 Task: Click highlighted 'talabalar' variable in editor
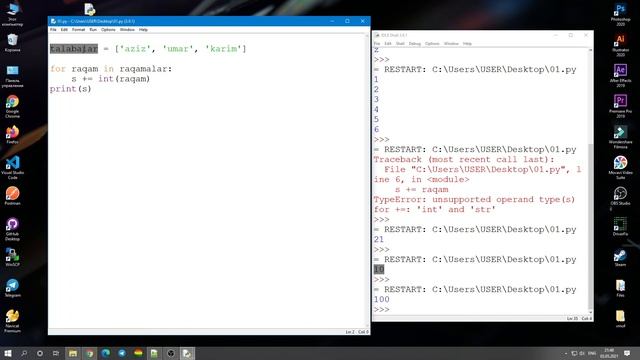pyautogui.click(x=74, y=49)
